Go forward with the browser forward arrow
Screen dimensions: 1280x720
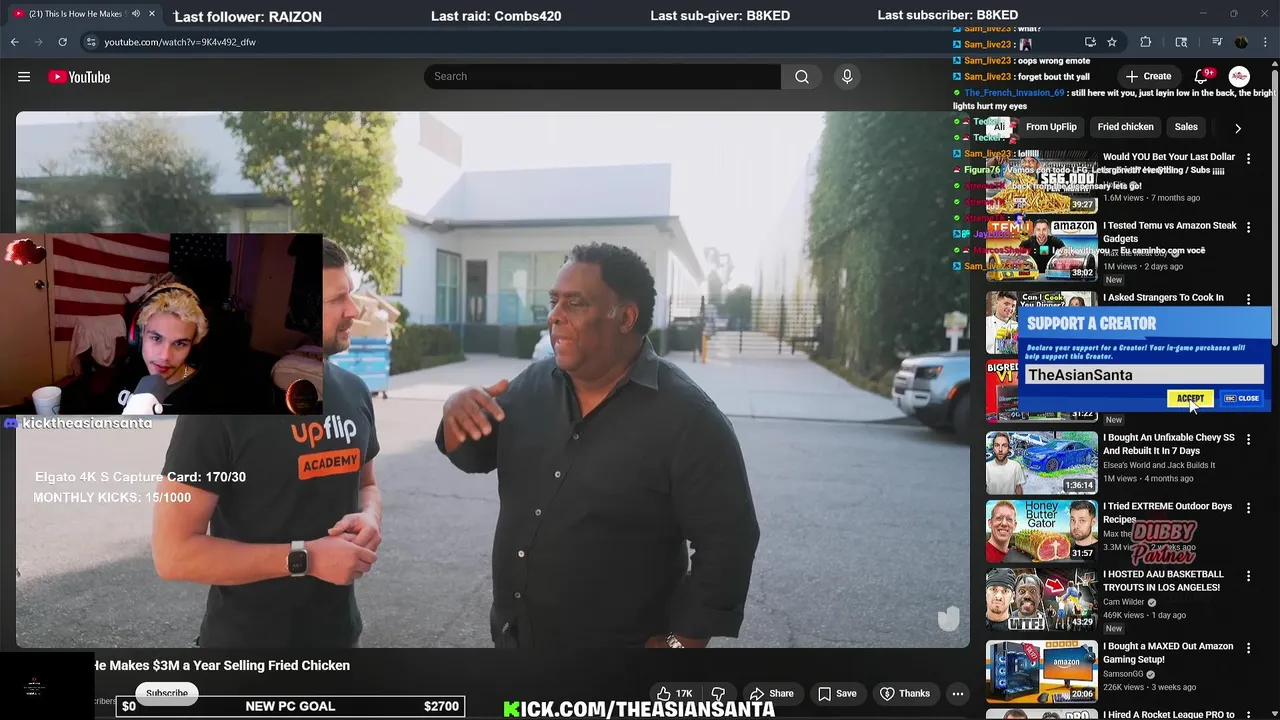39,42
